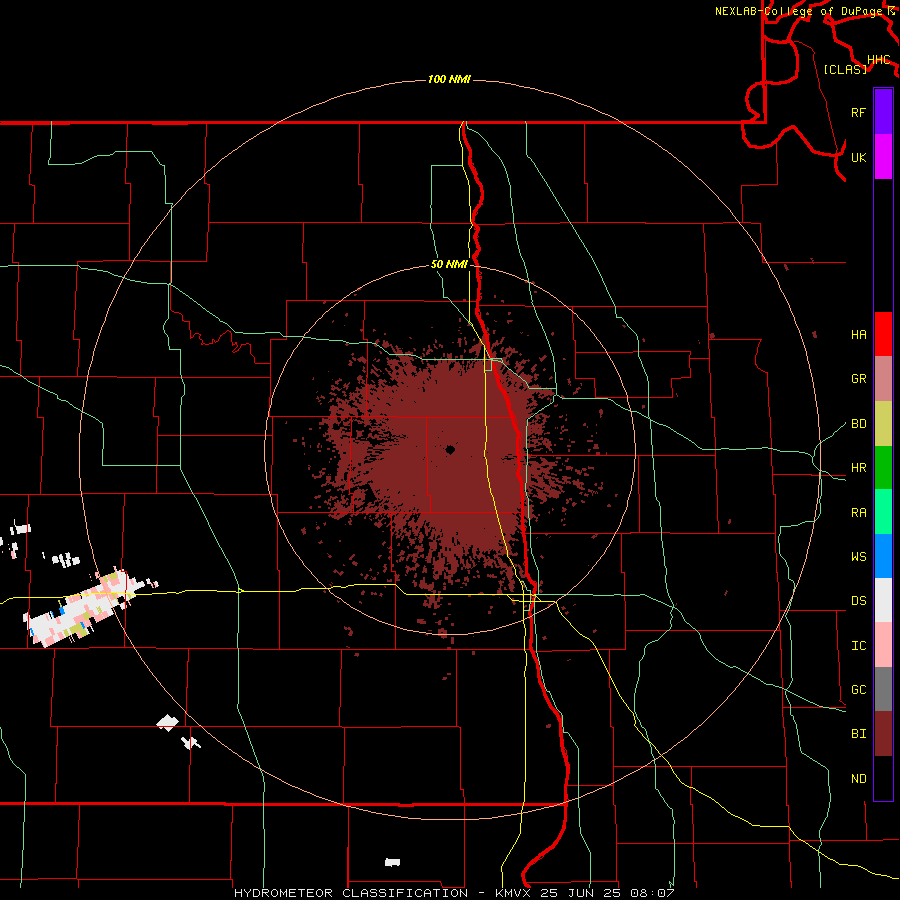
Task: Select the BI biological dark red swatch
Action: click(883, 734)
